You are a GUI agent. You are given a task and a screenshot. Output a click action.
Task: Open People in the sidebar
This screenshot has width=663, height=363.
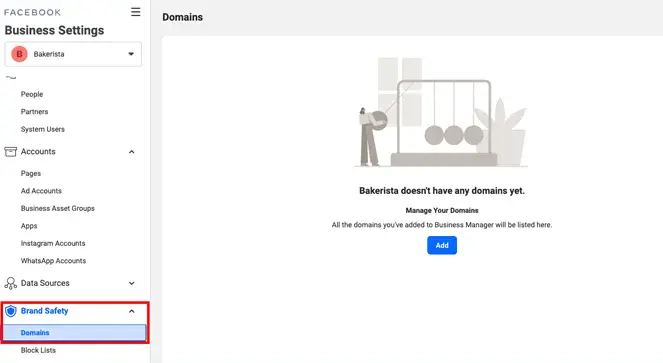coord(32,94)
